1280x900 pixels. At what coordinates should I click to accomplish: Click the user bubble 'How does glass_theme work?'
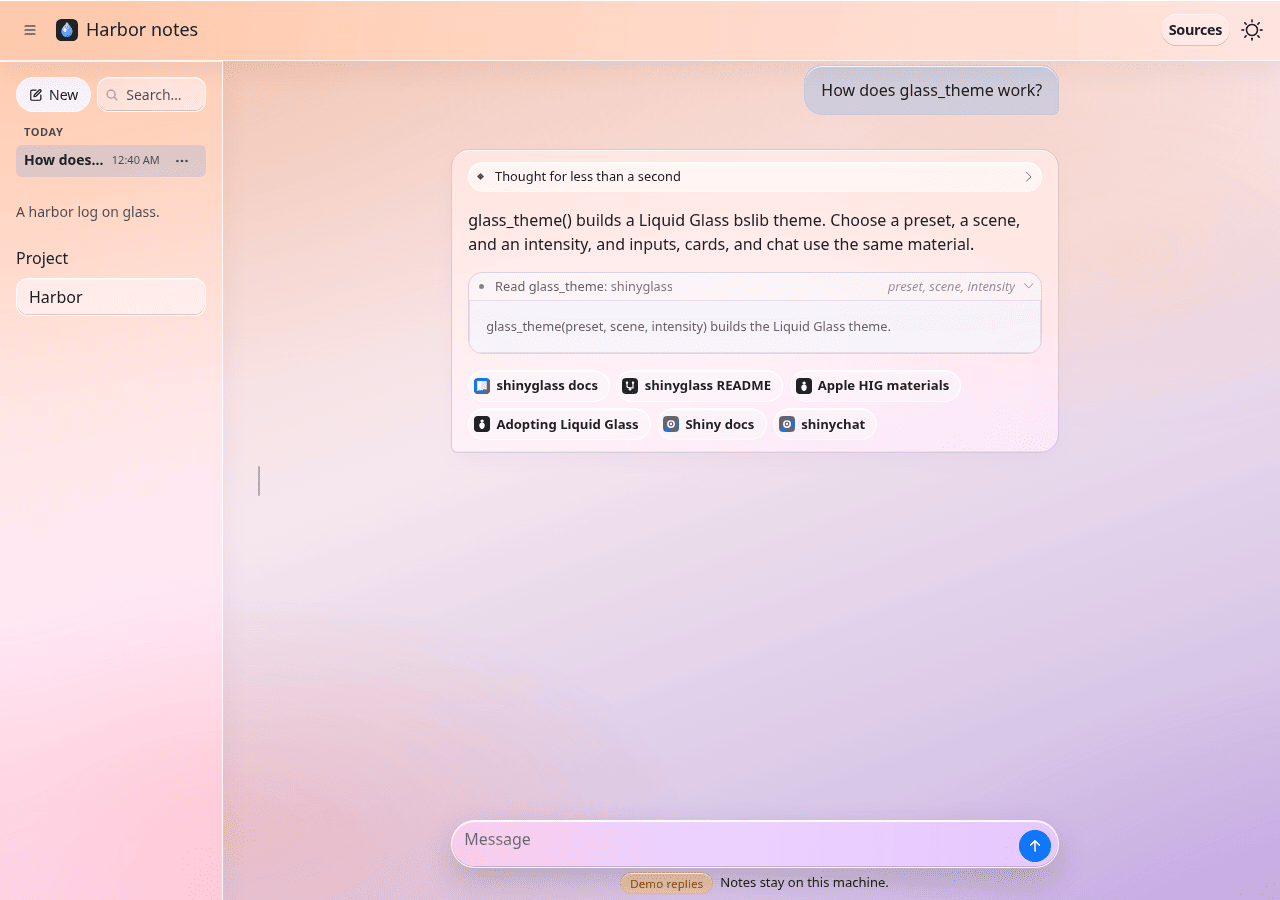tap(931, 91)
